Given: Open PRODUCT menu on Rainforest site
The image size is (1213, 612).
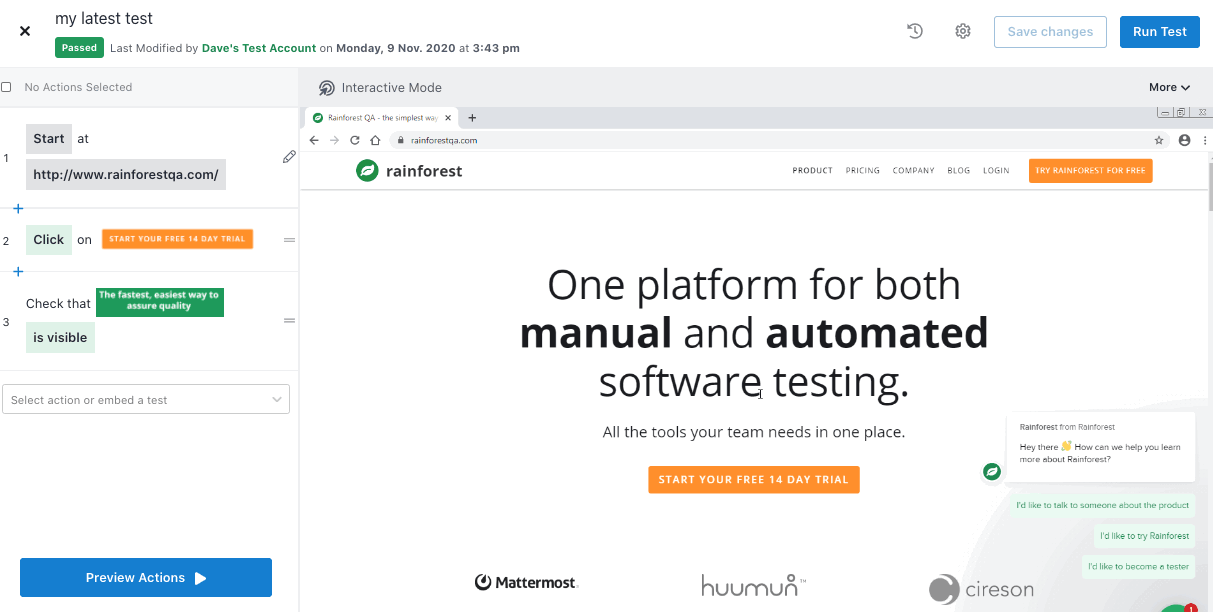Looking at the screenshot, I should [x=812, y=171].
